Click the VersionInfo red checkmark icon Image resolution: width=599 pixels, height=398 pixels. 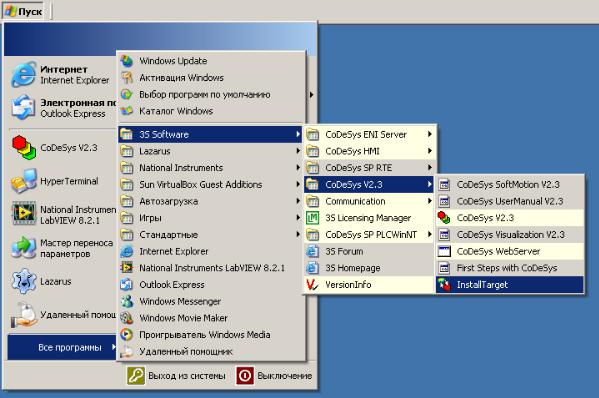(312, 285)
